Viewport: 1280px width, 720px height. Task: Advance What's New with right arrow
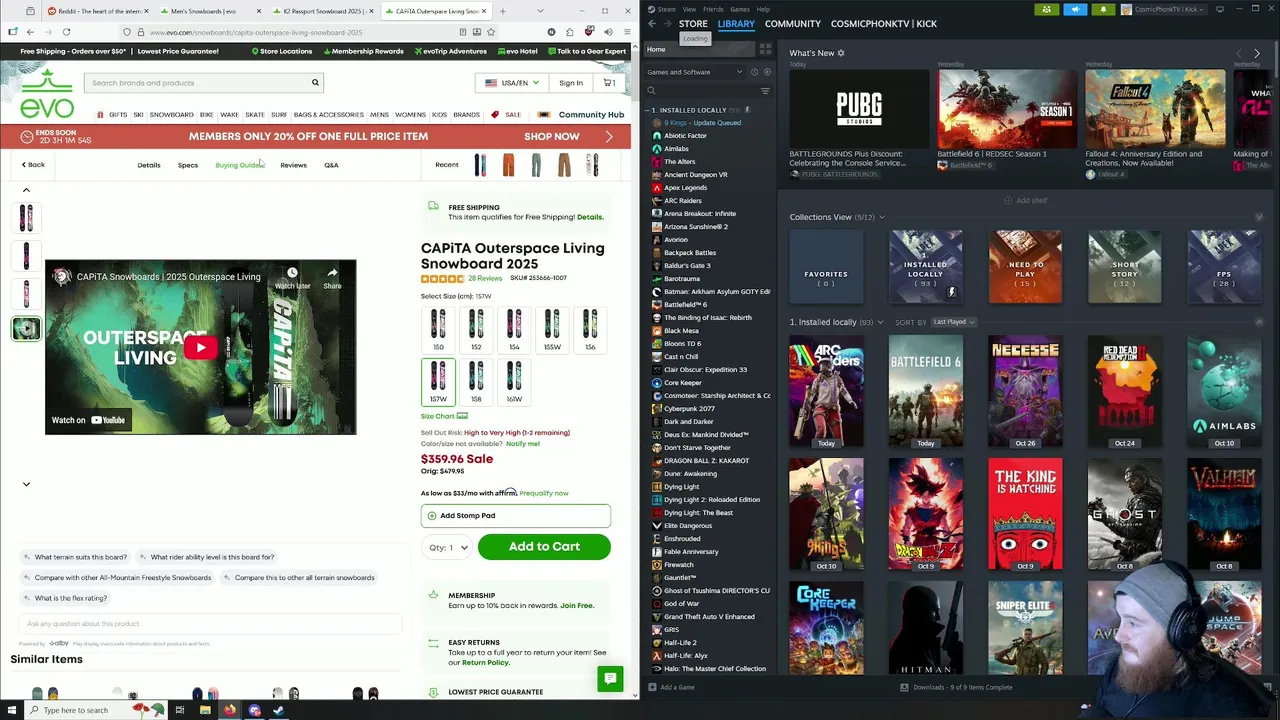tap(1257, 53)
